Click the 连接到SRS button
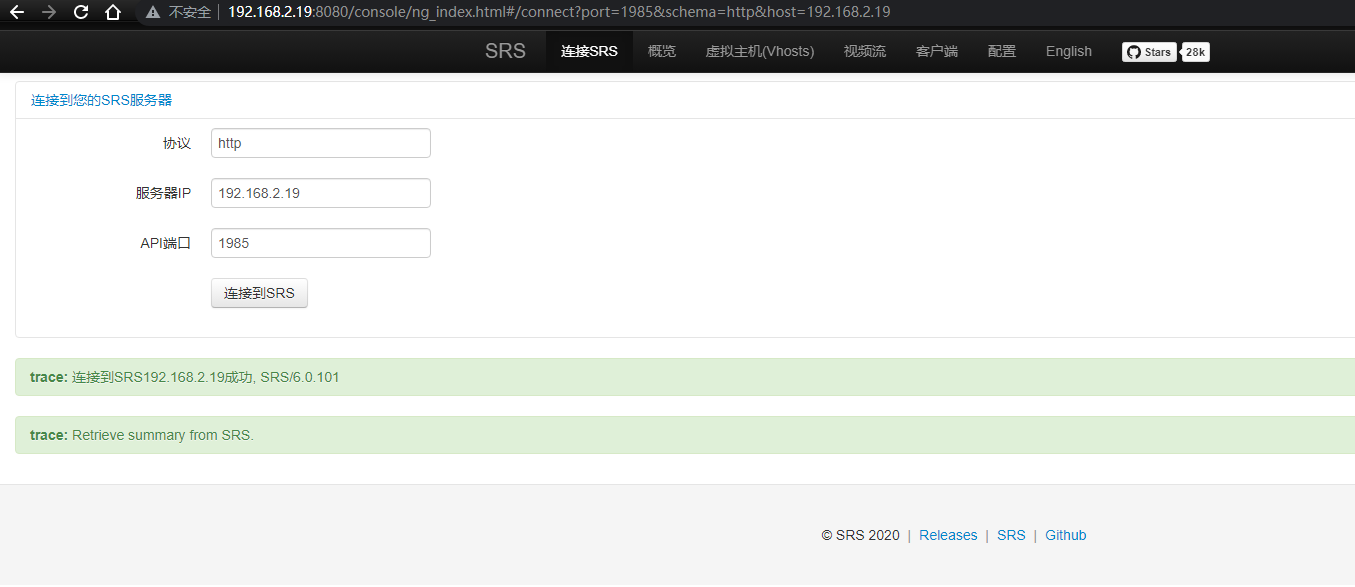 click(259, 293)
